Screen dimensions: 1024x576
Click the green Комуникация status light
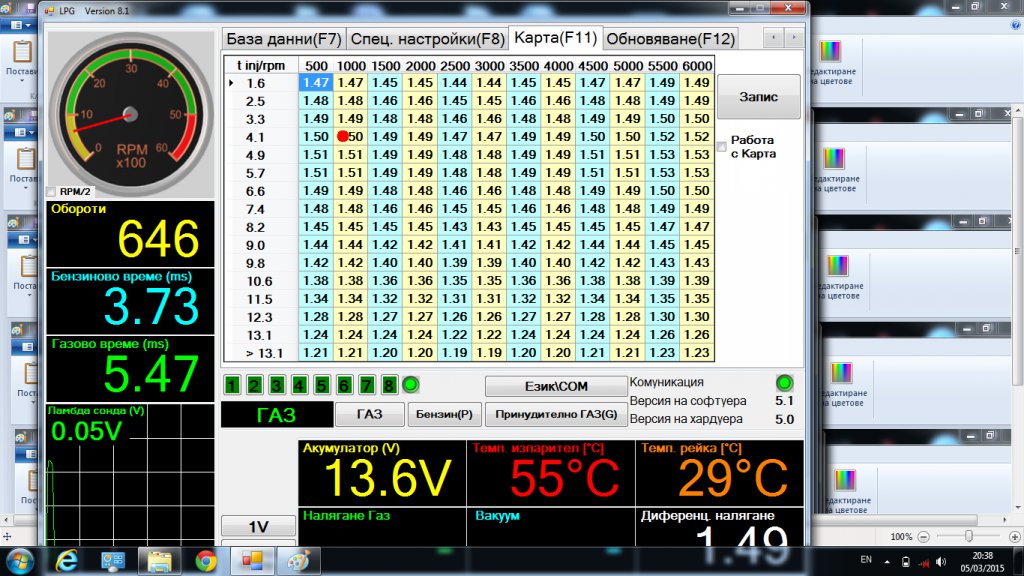(x=784, y=382)
